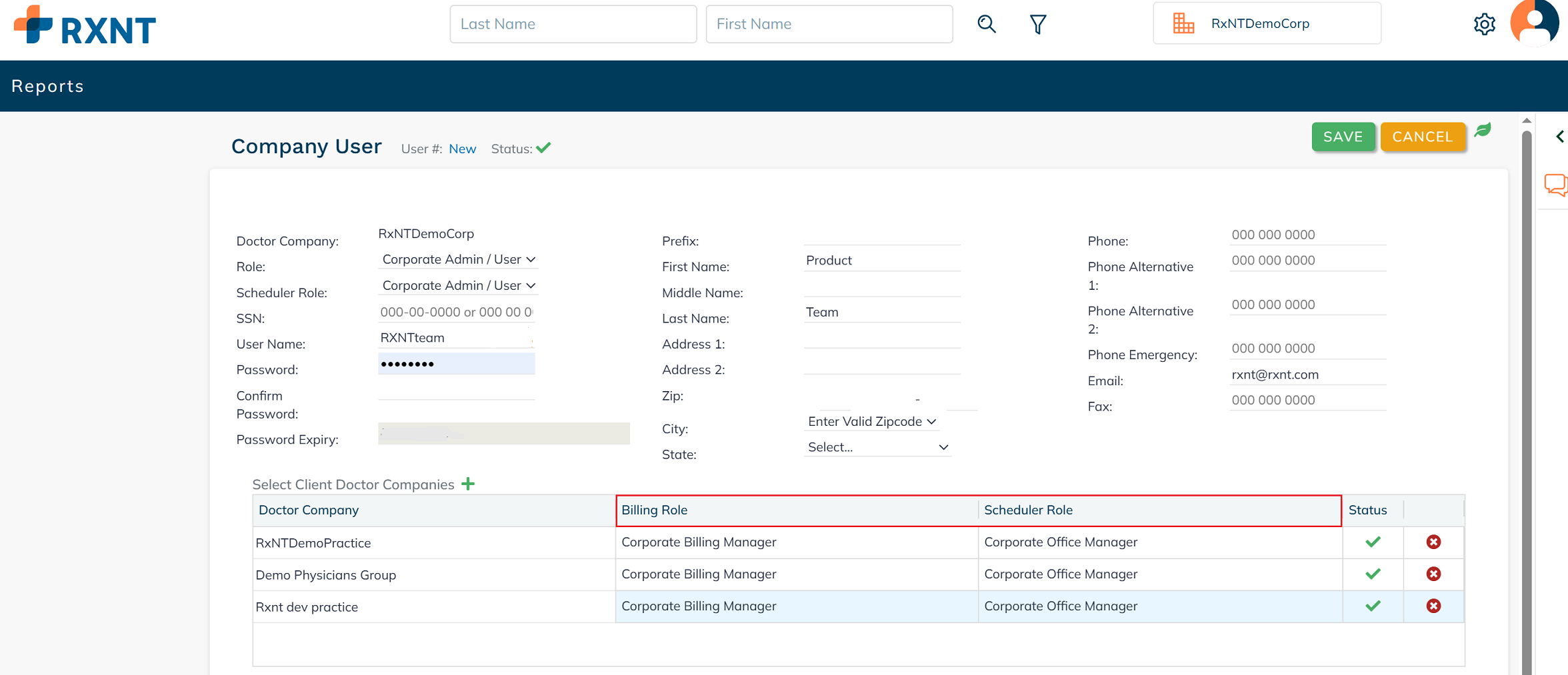Open the filter funnel icon
Viewport: 1568px width, 675px height.
point(1038,25)
